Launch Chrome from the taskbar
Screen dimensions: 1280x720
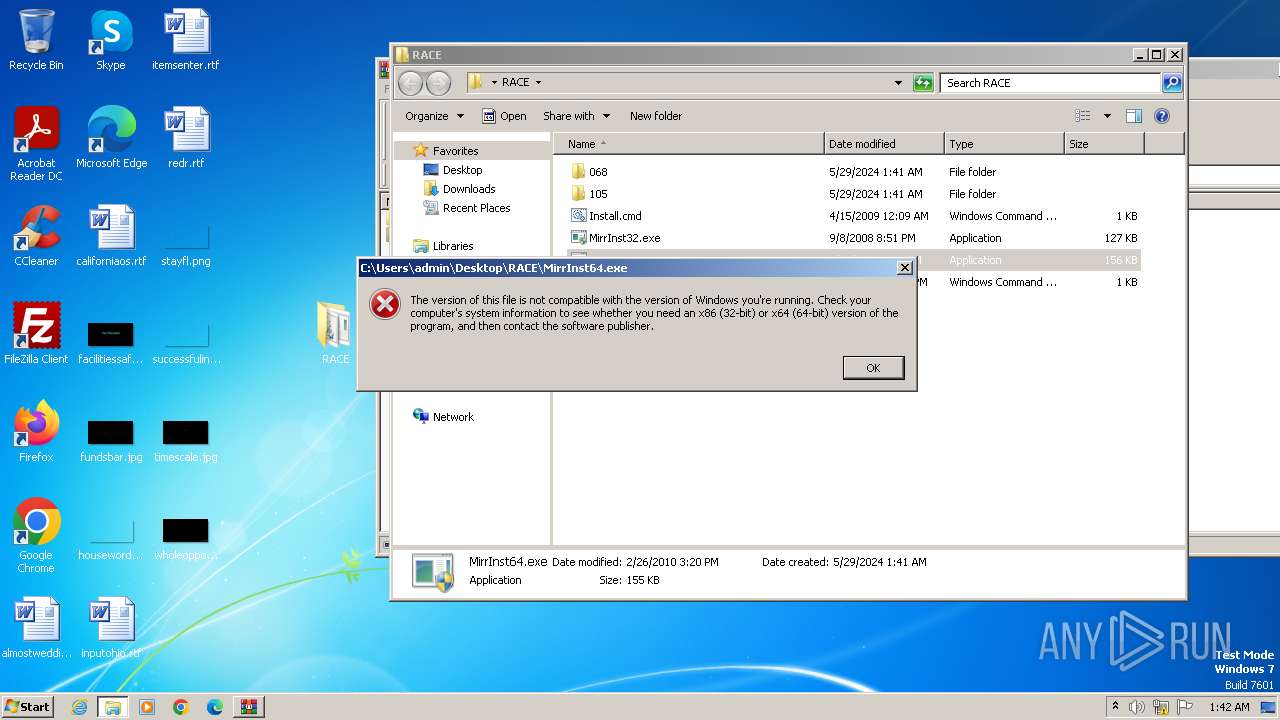(181, 707)
